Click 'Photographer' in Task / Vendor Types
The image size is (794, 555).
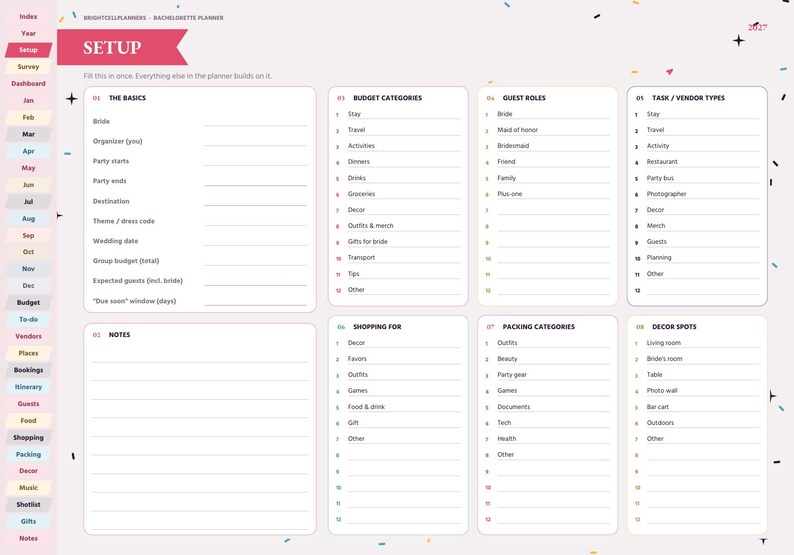pos(666,194)
